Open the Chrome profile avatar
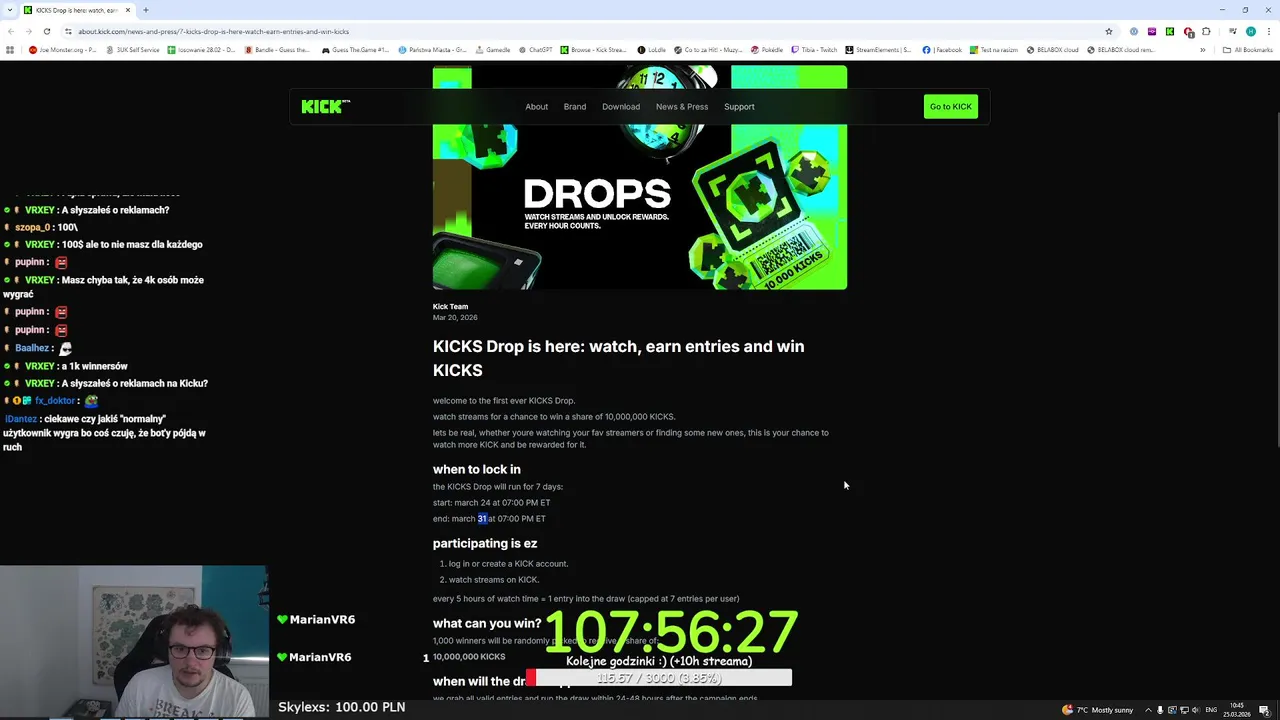This screenshot has height=720, width=1280. [1250, 31]
